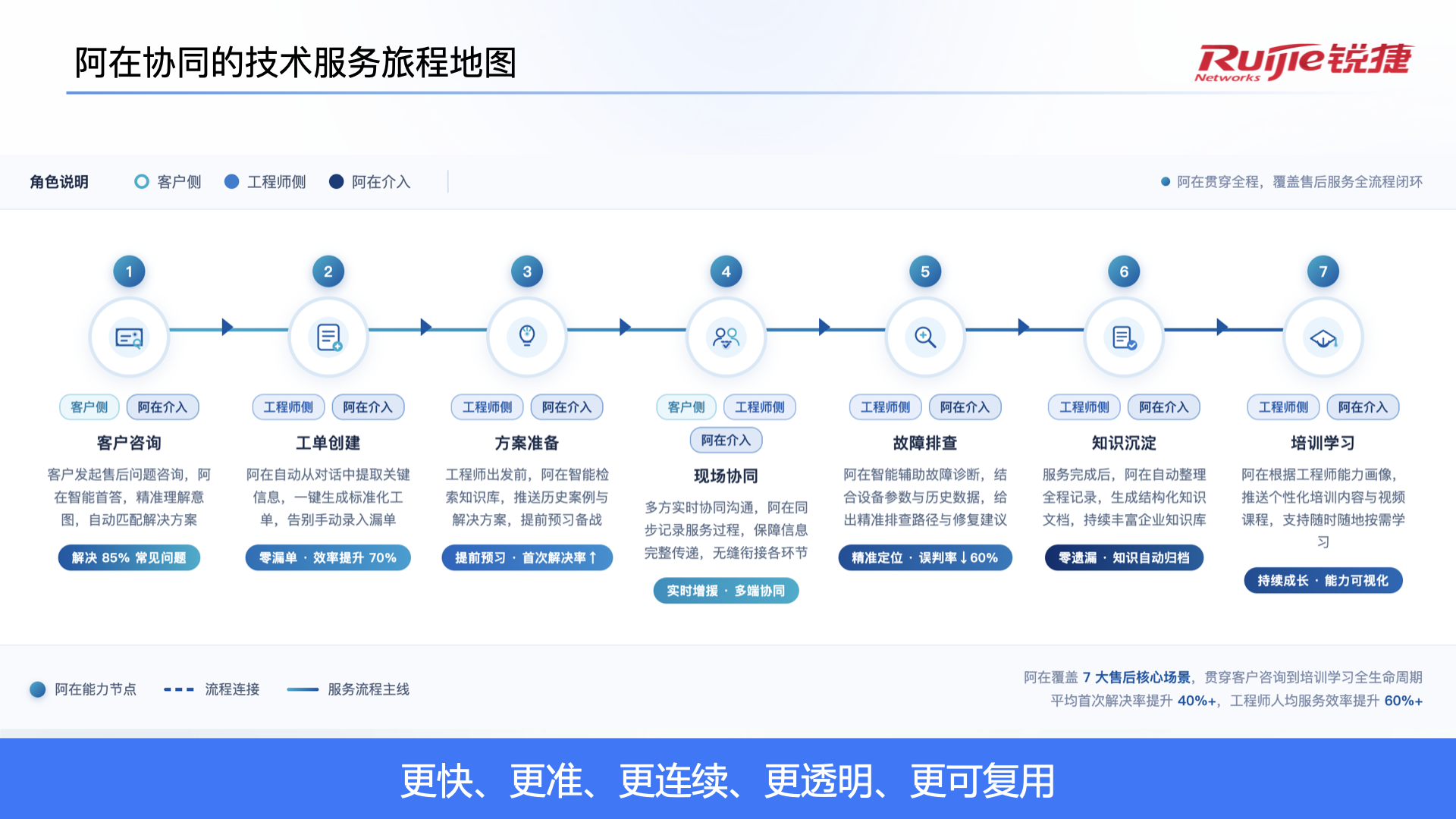Click the 工单创建 document icon
The width and height of the screenshot is (1456, 819).
point(328,337)
